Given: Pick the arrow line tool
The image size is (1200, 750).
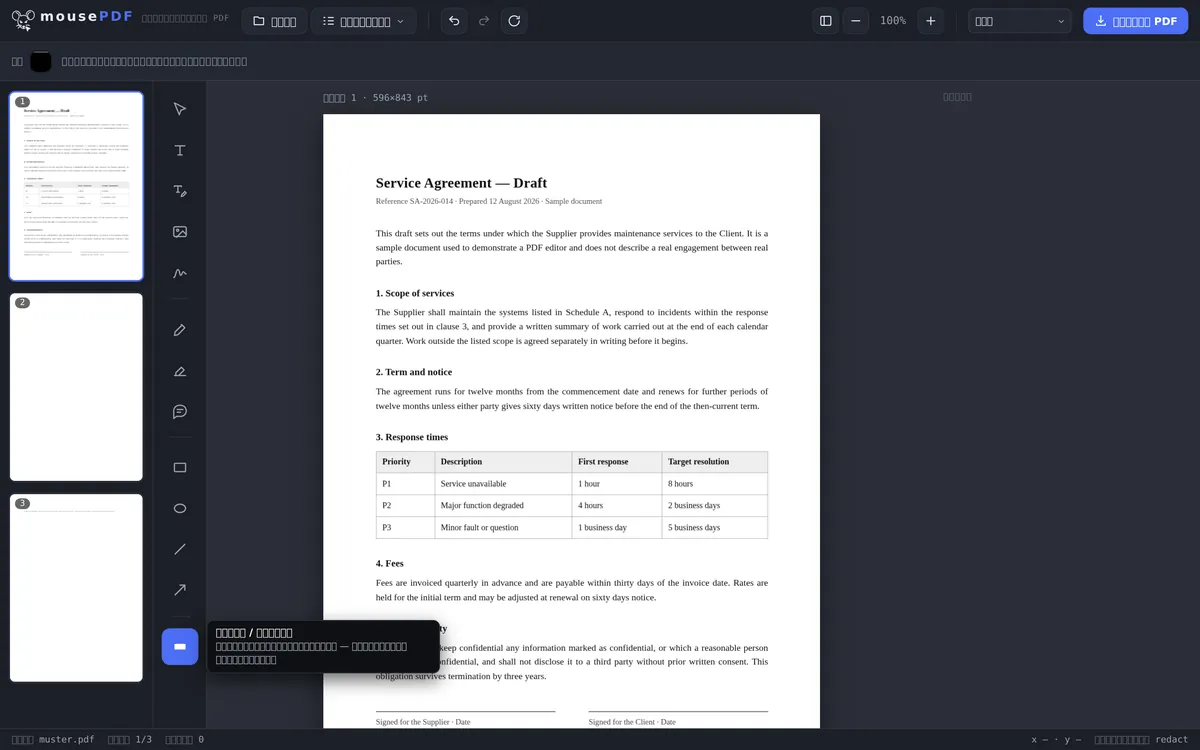Looking at the screenshot, I should coord(180,590).
